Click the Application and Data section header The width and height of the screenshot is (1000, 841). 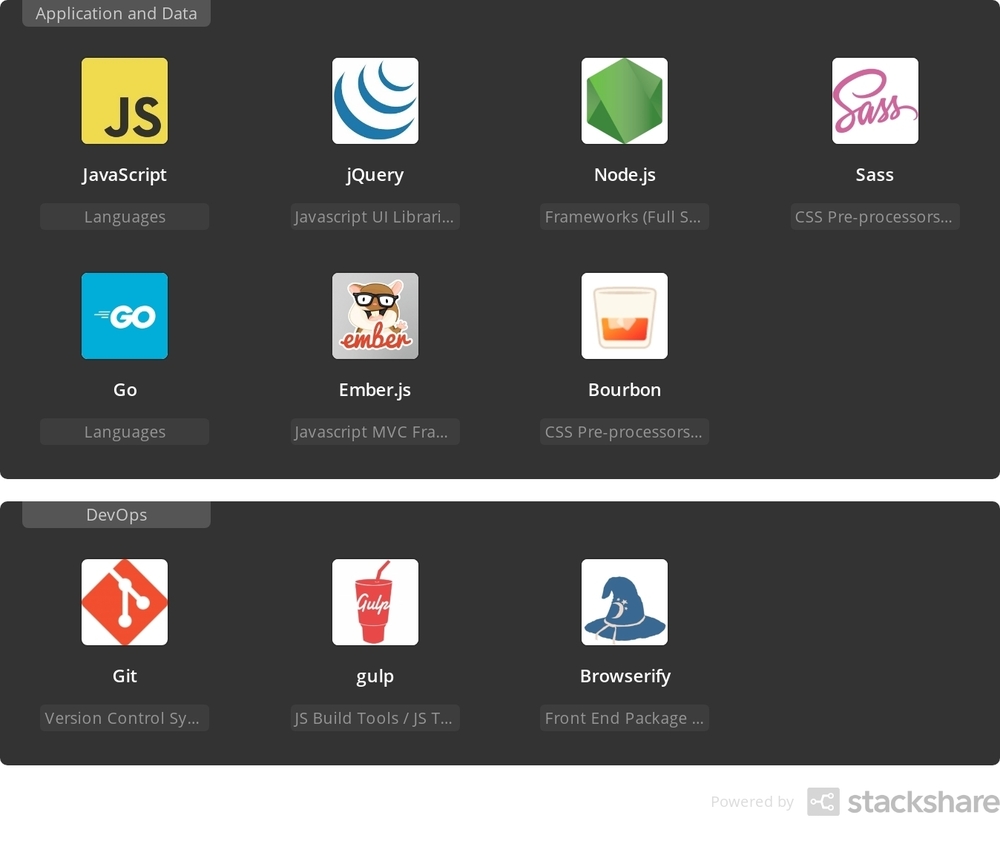point(116,13)
